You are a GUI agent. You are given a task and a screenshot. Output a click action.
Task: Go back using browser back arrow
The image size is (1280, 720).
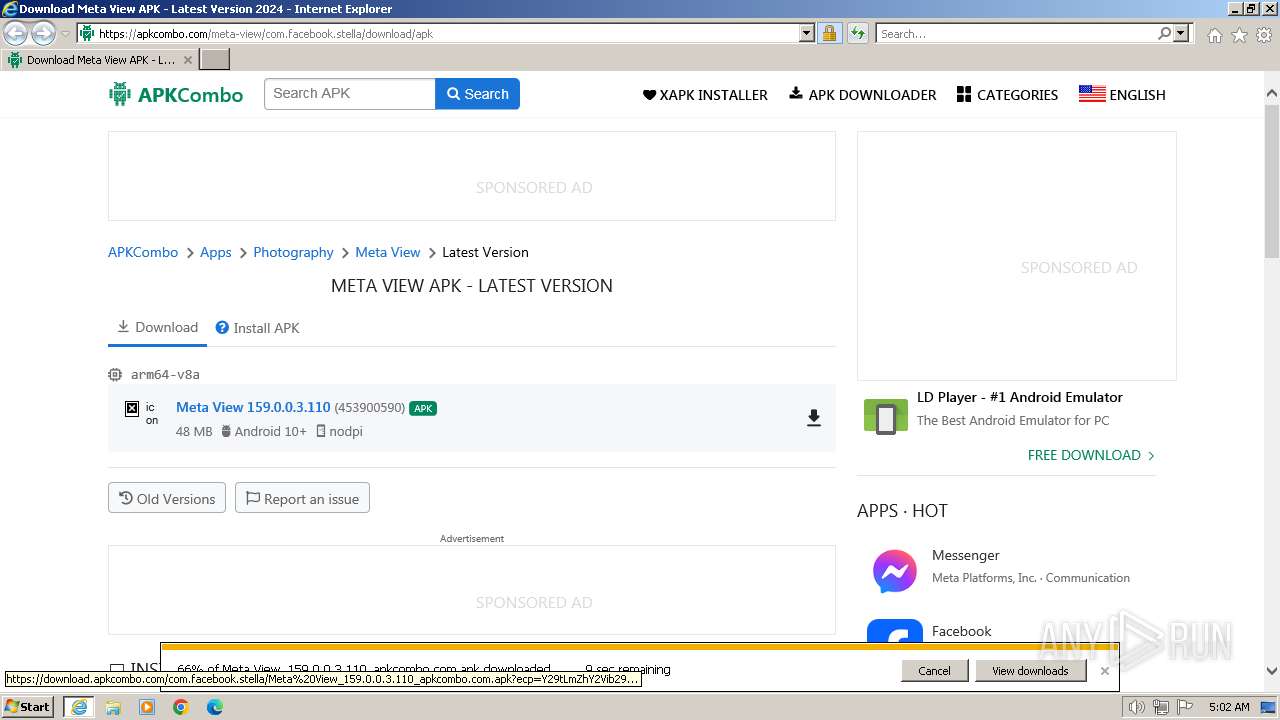pyautogui.click(x=16, y=34)
